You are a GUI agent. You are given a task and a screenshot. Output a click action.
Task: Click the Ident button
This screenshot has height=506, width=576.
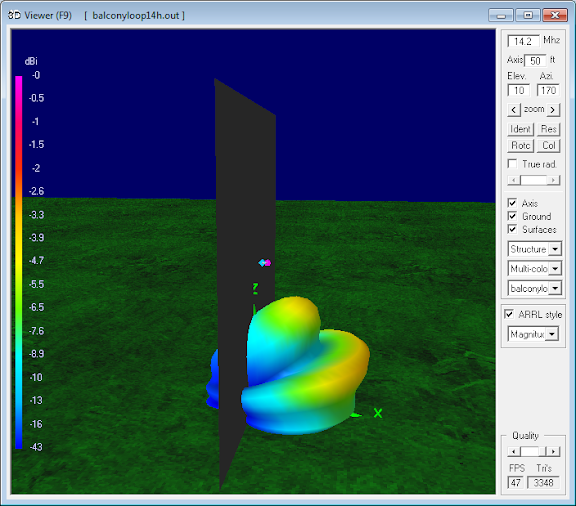[x=521, y=129]
